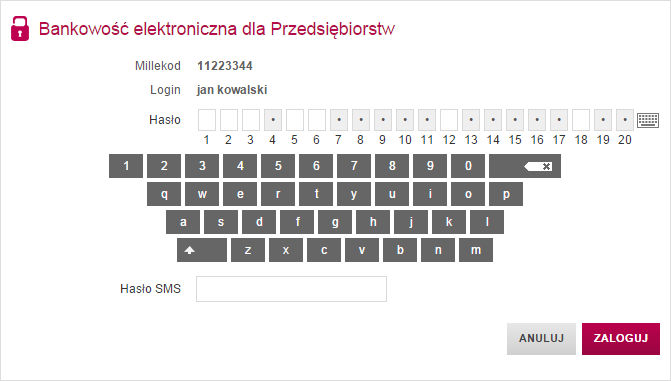Tap the letter g key
This screenshot has width=671, height=381.
click(x=335, y=222)
